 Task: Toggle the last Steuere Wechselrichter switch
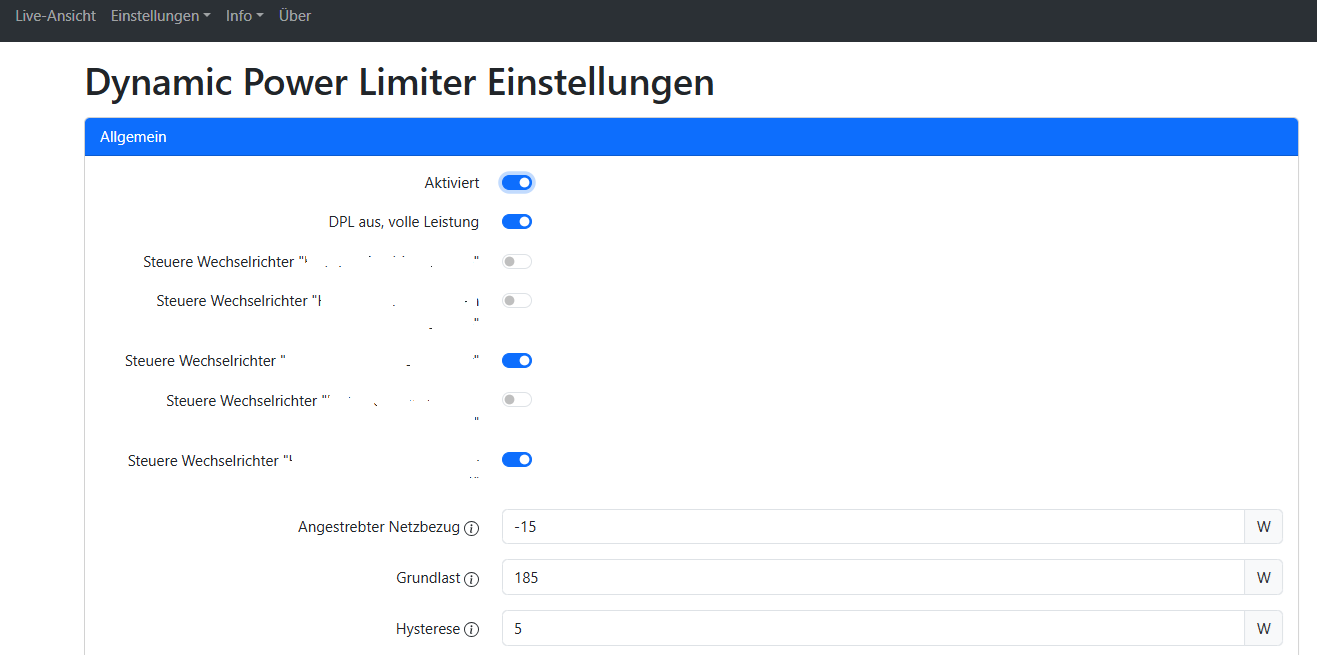point(517,460)
